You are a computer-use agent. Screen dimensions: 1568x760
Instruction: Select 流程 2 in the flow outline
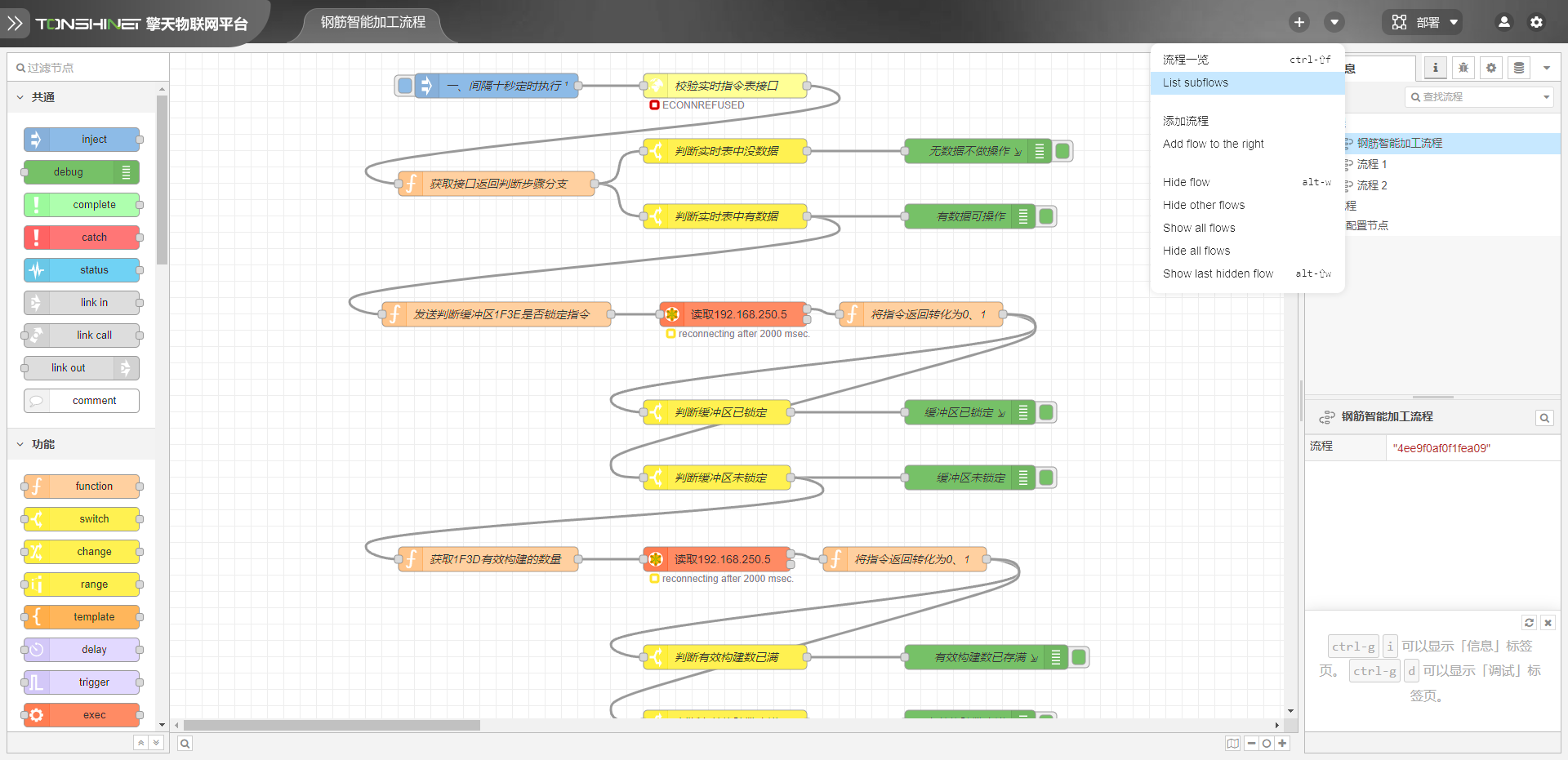(x=1371, y=185)
